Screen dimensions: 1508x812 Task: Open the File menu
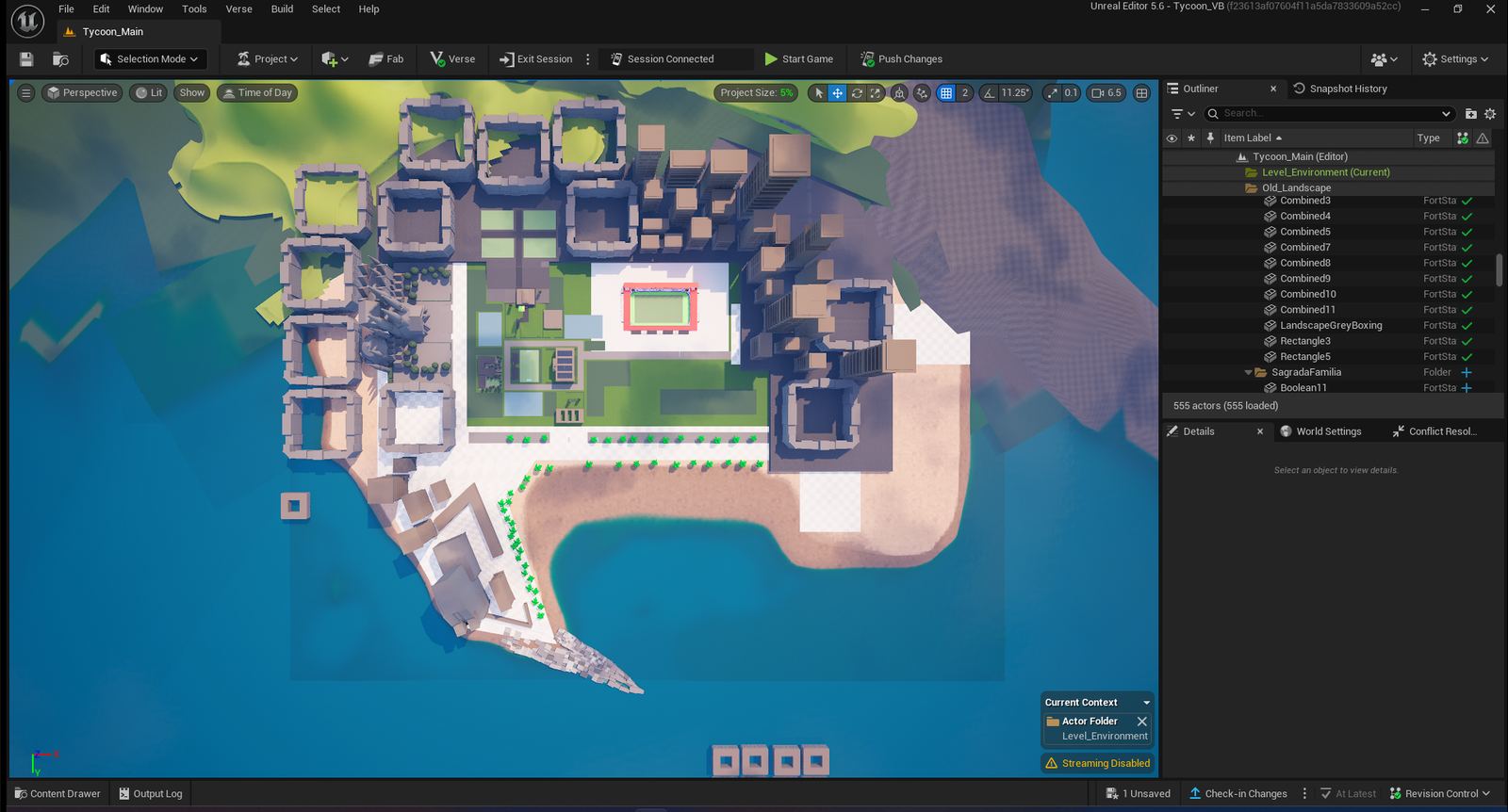coord(66,9)
